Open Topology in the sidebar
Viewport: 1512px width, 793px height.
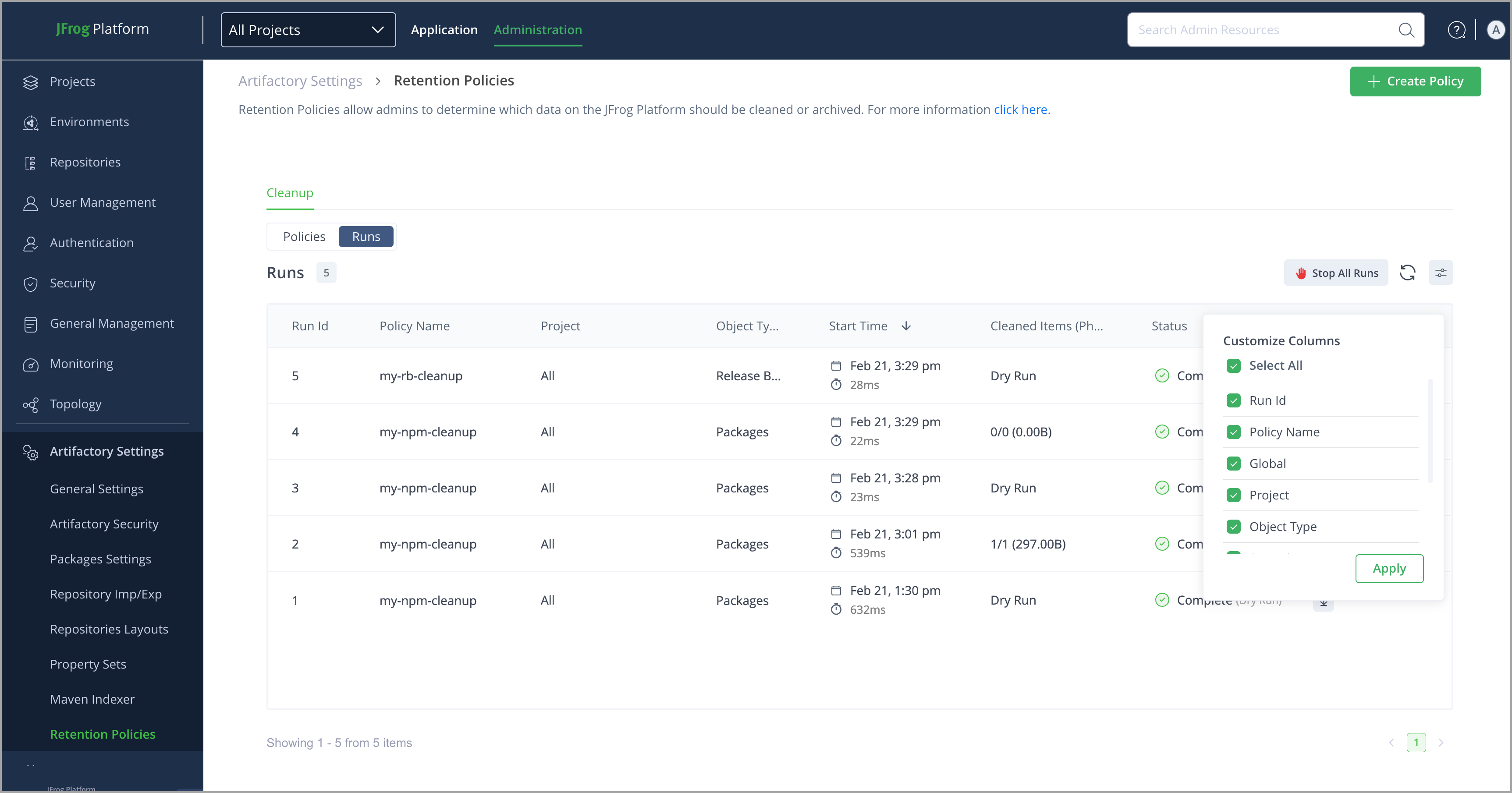click(x=75, y=404)
